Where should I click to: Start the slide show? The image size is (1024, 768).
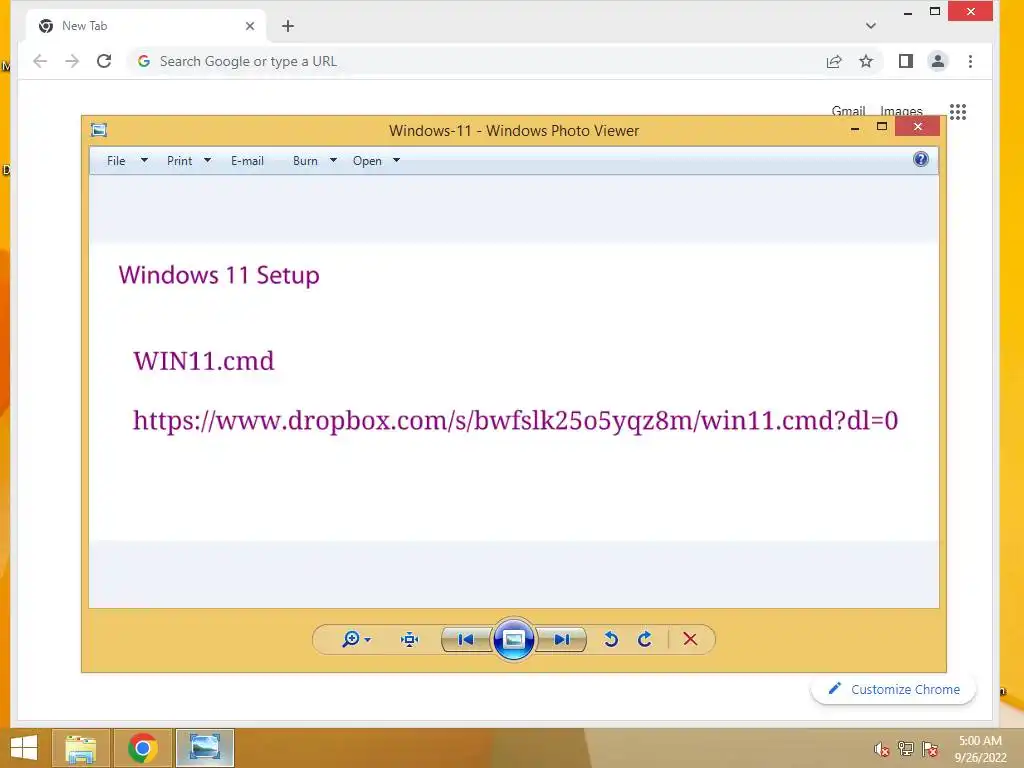pyautogui.click(x=513, y=639)
